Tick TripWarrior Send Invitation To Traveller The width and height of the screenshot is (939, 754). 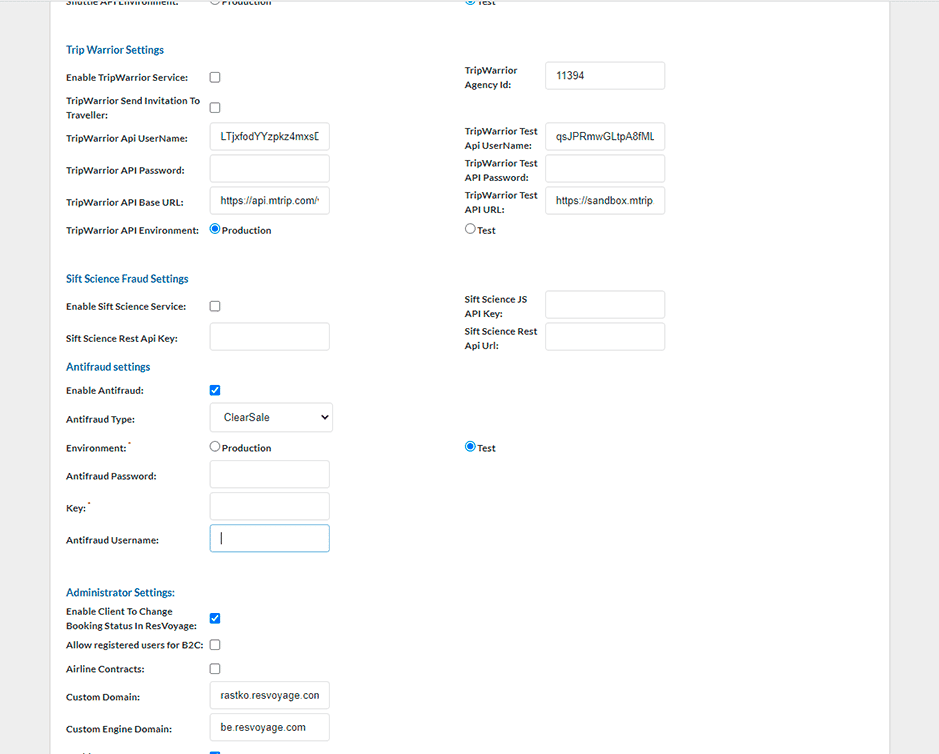point(215,108)
